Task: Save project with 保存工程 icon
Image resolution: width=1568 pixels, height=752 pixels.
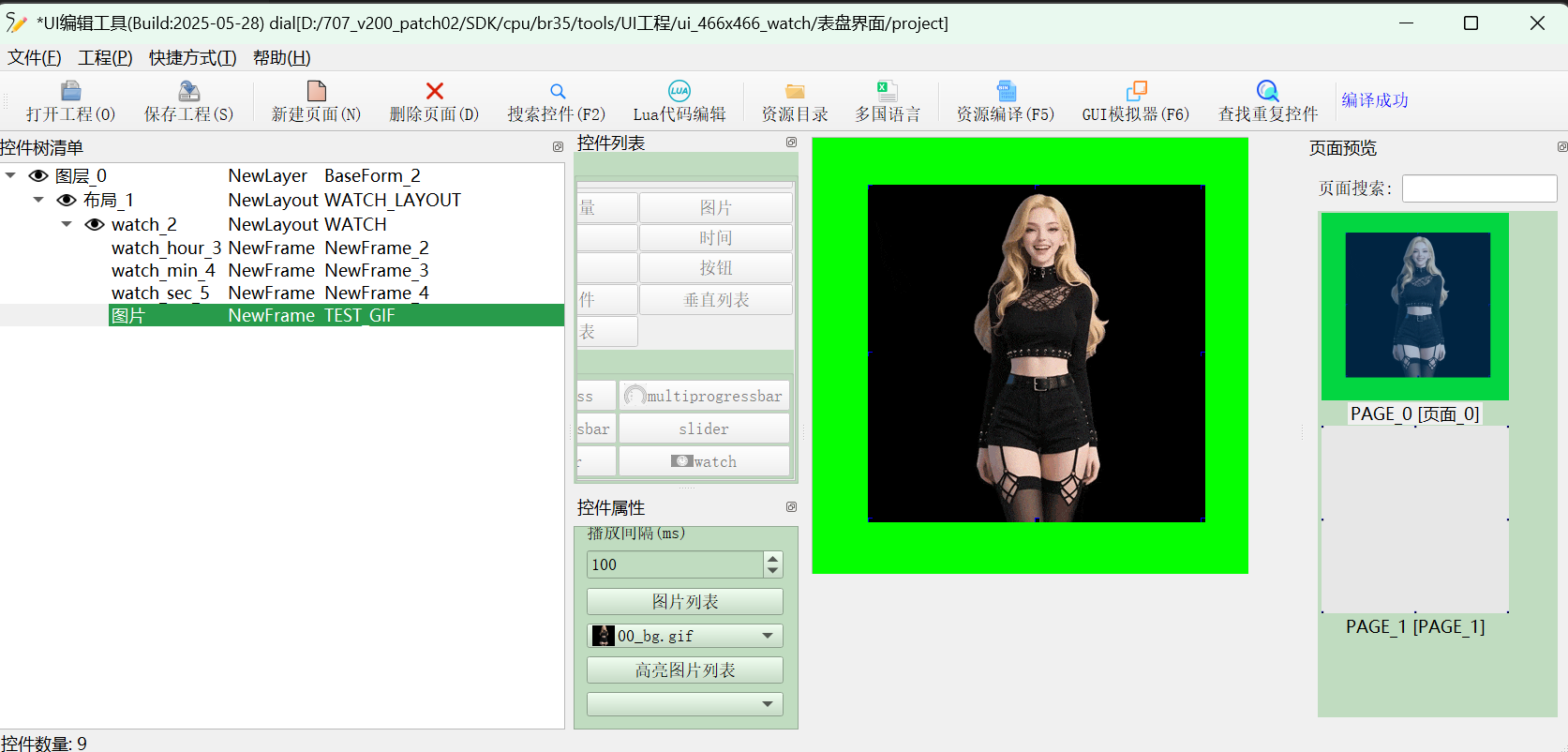Action: click(188, 91)
